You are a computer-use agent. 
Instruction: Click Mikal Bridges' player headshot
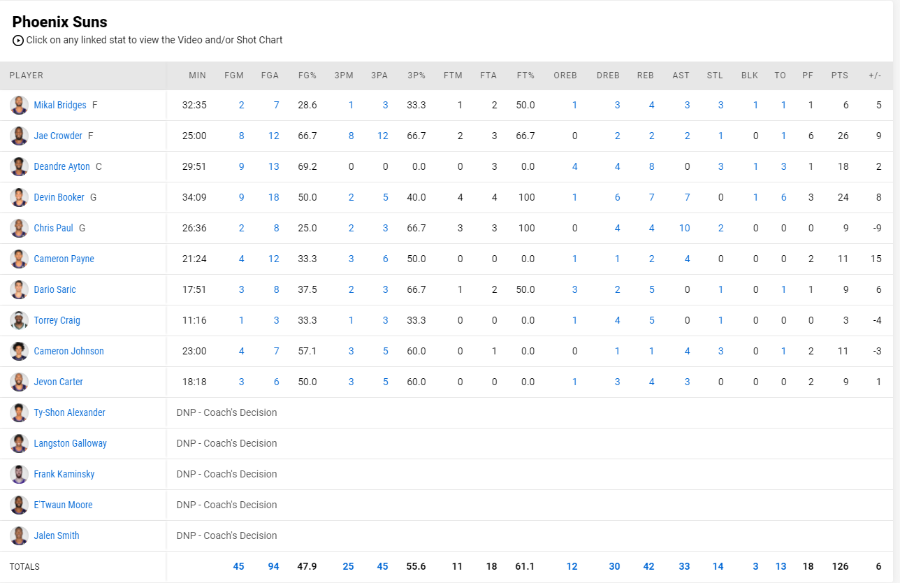tap(19, 105)
